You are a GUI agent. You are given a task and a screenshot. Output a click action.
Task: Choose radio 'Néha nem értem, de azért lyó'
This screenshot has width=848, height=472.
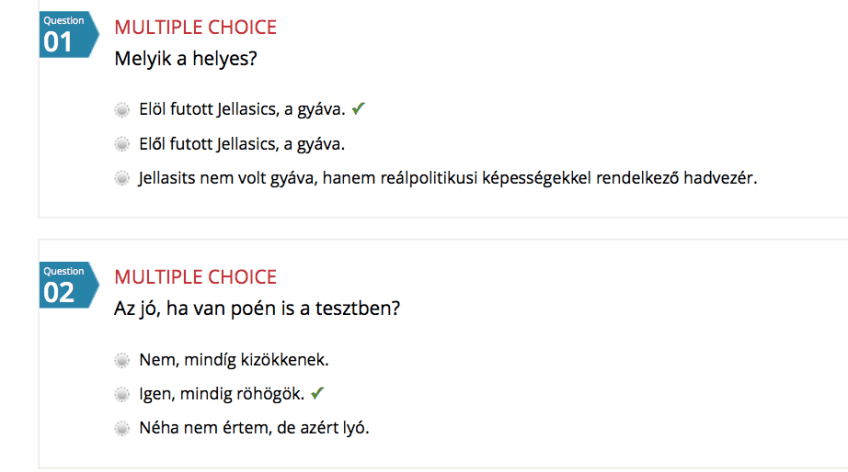pyautogui.click(x=122, y=429)
